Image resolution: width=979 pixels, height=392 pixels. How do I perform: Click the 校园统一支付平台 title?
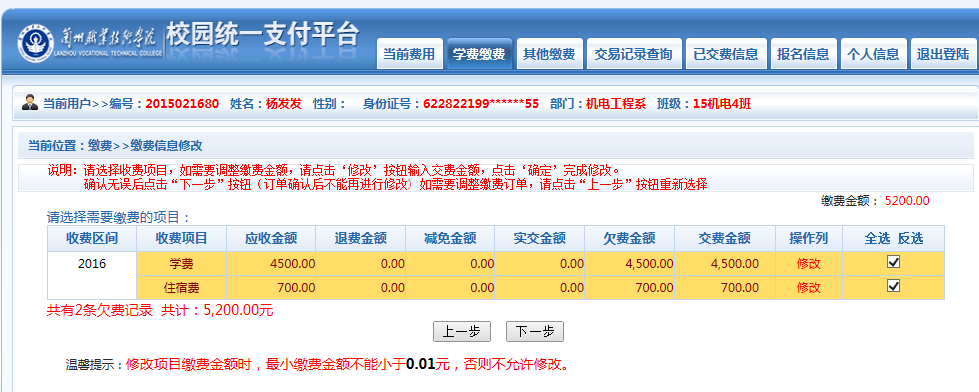263,36
